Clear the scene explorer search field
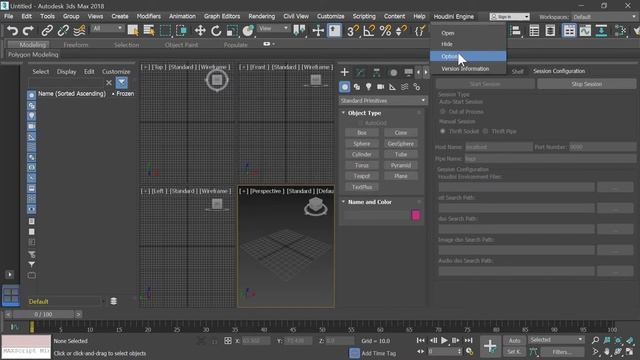Image resolution: width=640 pixels, height=360 pixels. tap(109, 82)
